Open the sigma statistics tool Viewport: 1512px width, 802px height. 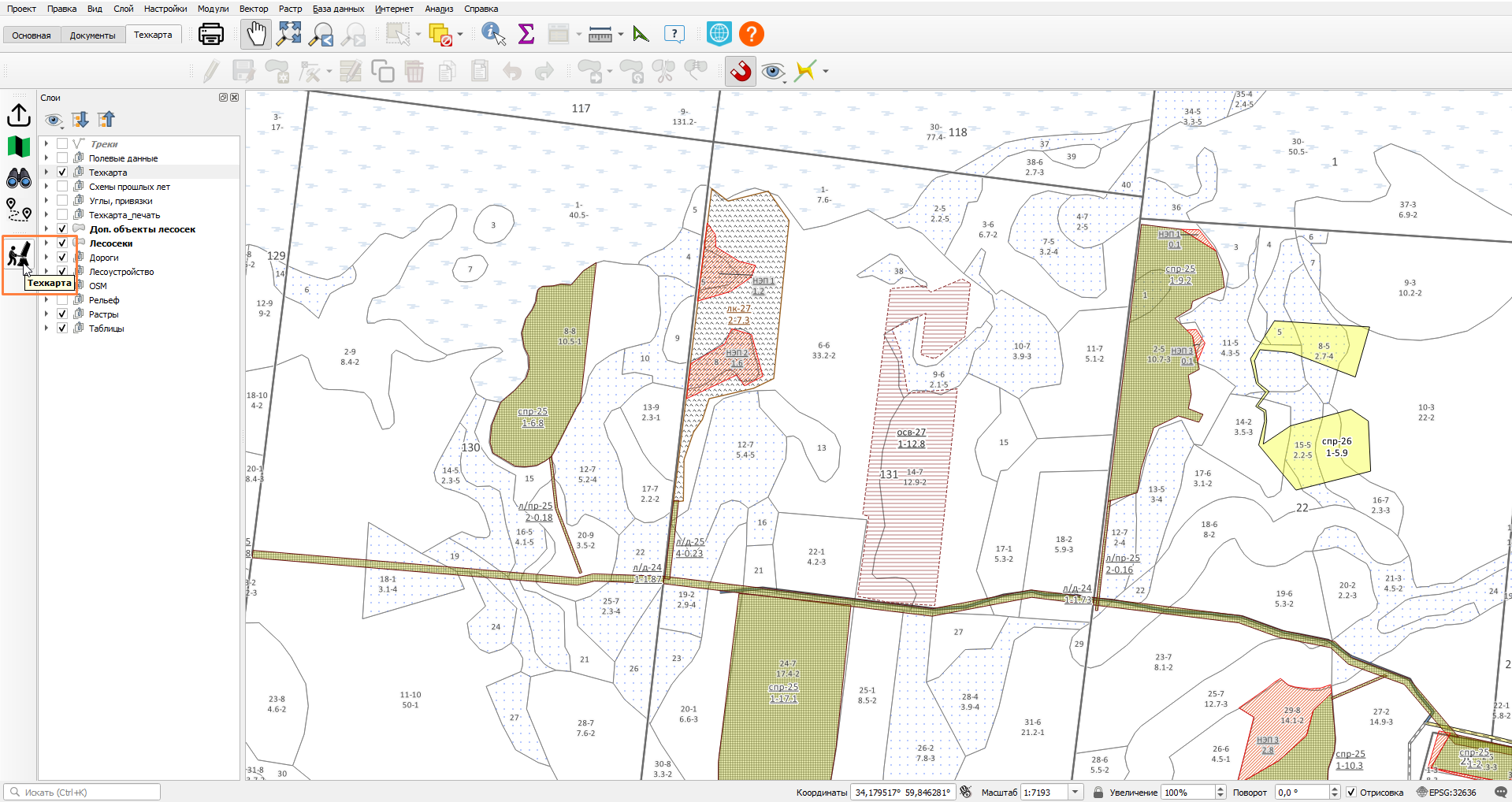coord(526,34)
